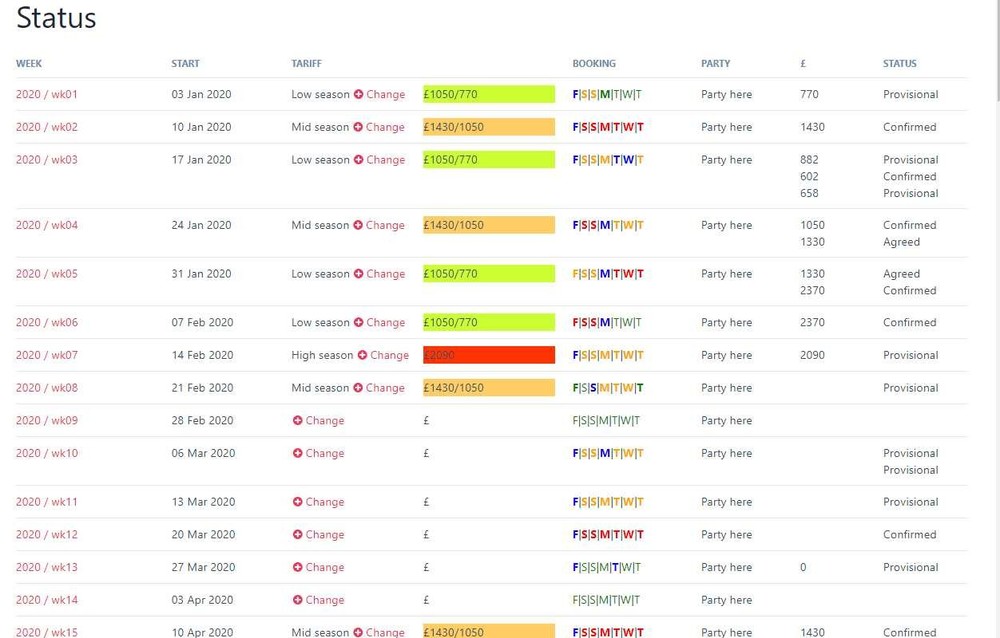Open the 2020 / wk13 week link
Viewport: 1000px width, 638px height.
tap(46, 567)
